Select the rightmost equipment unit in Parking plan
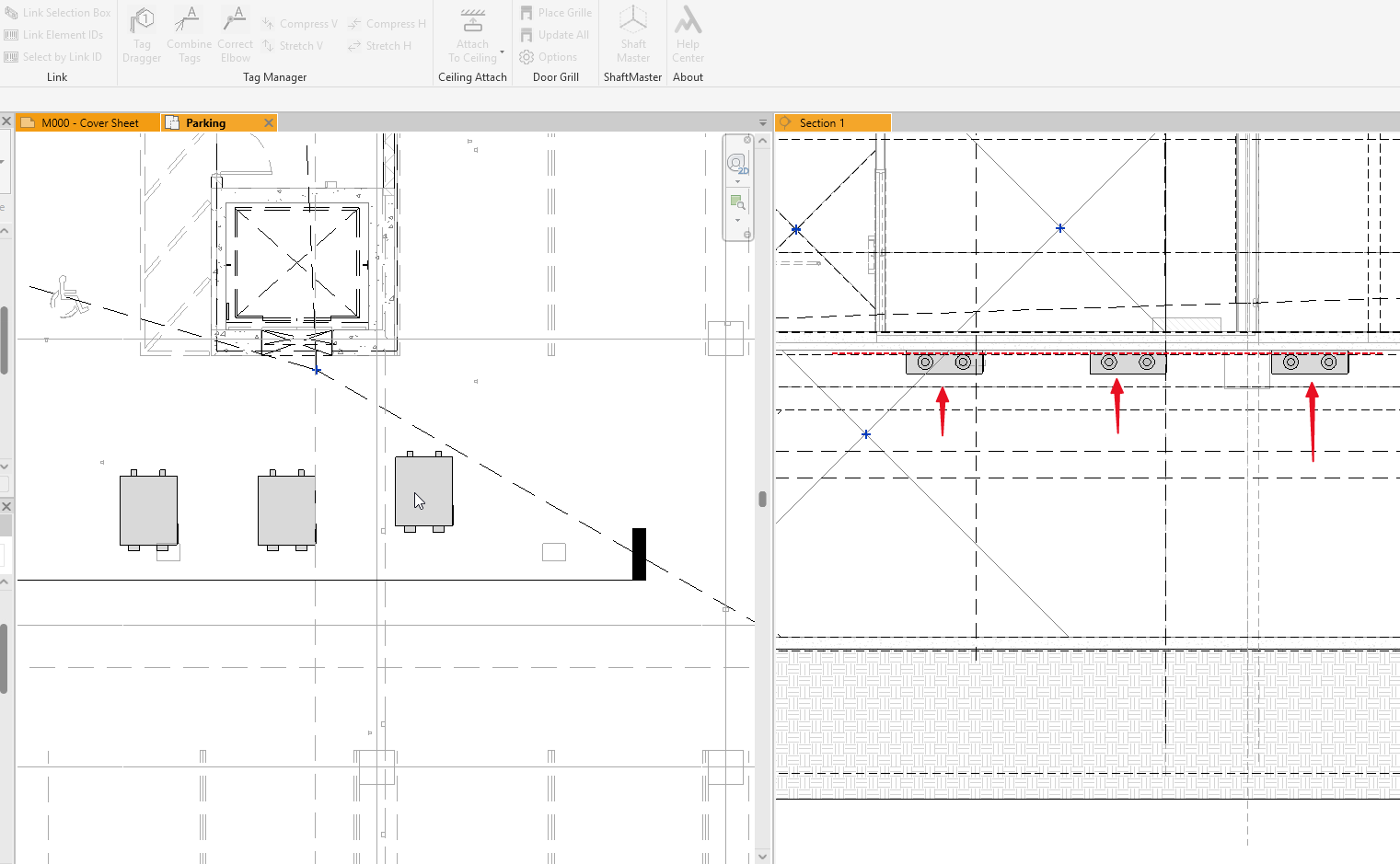 (423, 491)
